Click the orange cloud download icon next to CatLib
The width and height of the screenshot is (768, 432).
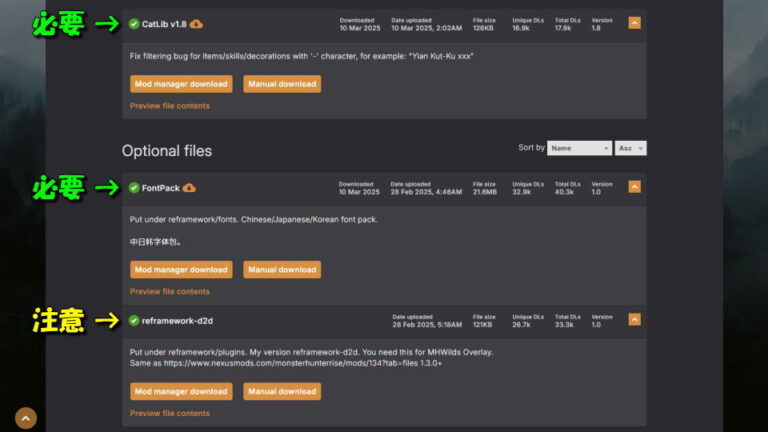[x=196, y=24]
